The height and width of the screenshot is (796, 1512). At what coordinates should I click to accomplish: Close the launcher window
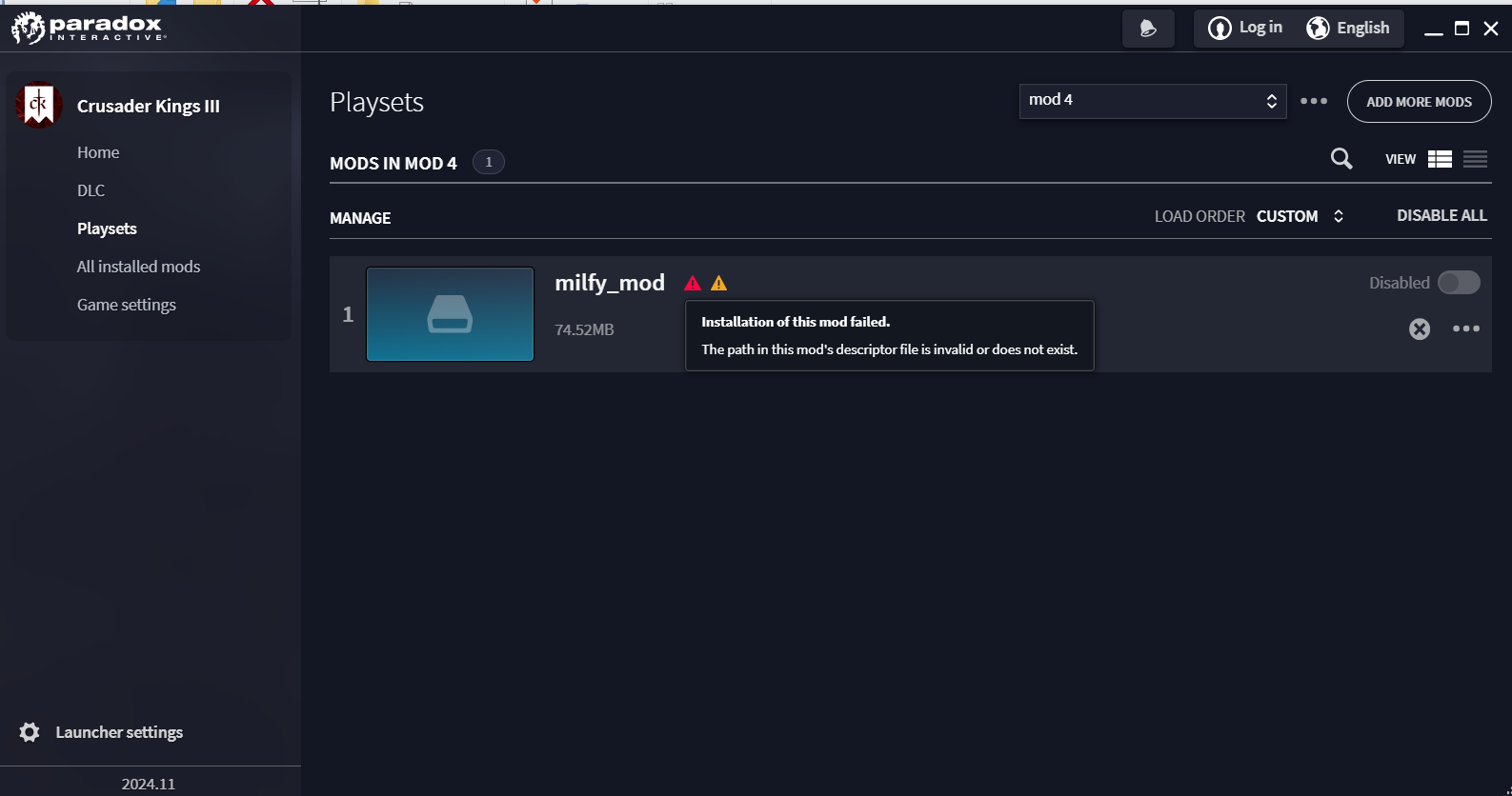[x=1491, y=29]
